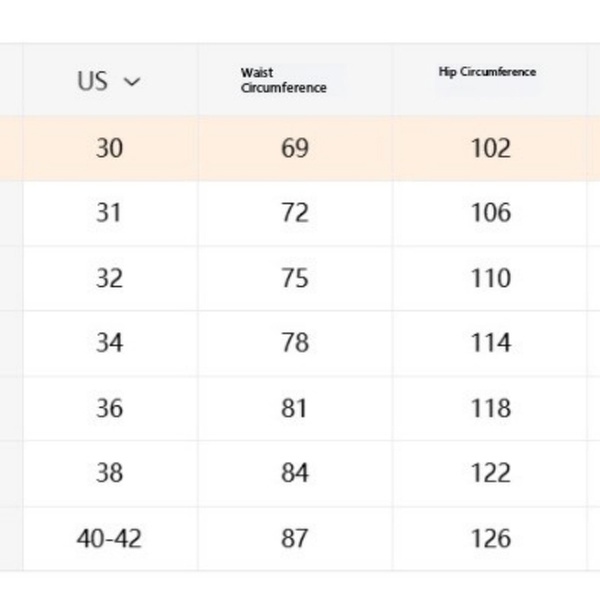Image resolution: width=600 pixels, height=600 pixels.
Task: Click hip value 110
Action: (490, 278)
